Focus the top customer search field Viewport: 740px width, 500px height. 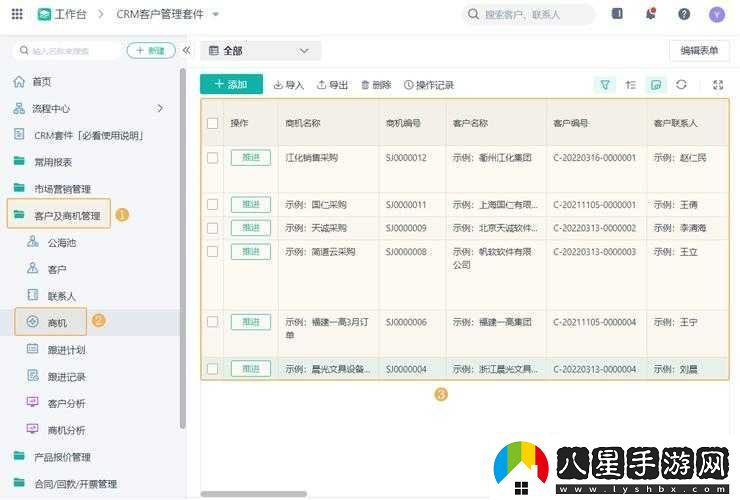click(x=529, y=15)
